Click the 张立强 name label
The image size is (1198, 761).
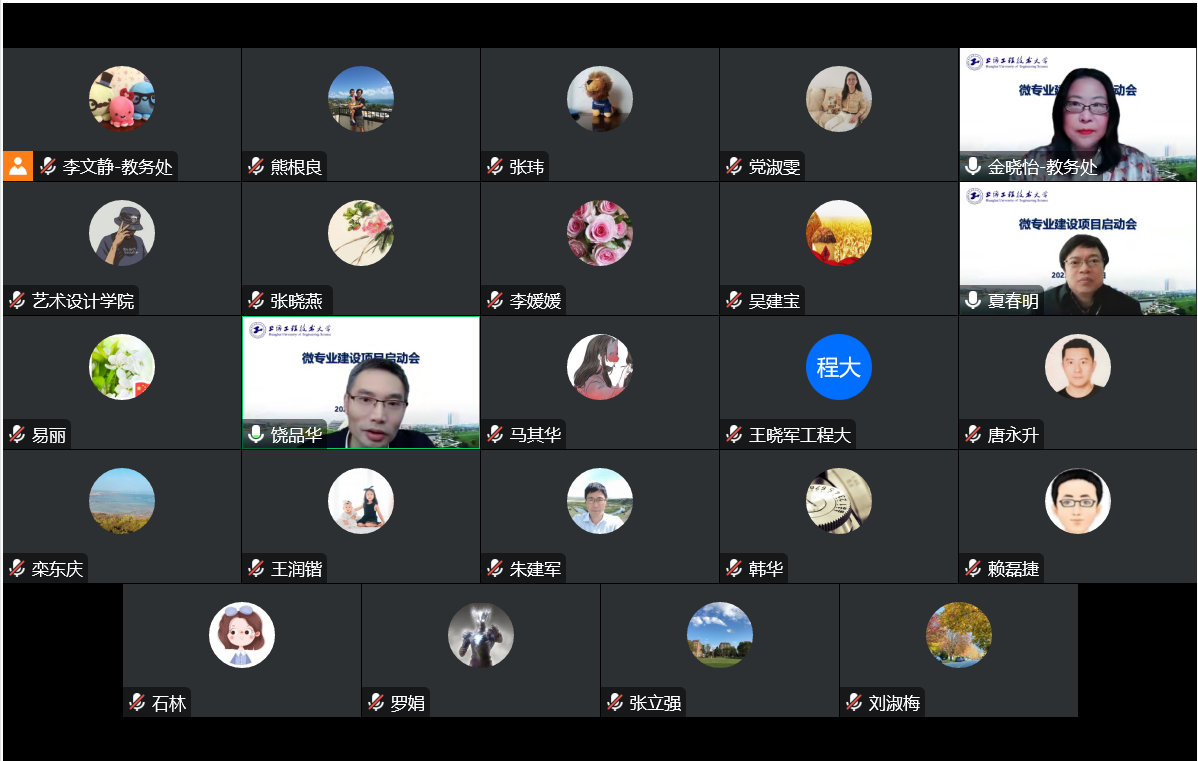(x=655, y=703)
